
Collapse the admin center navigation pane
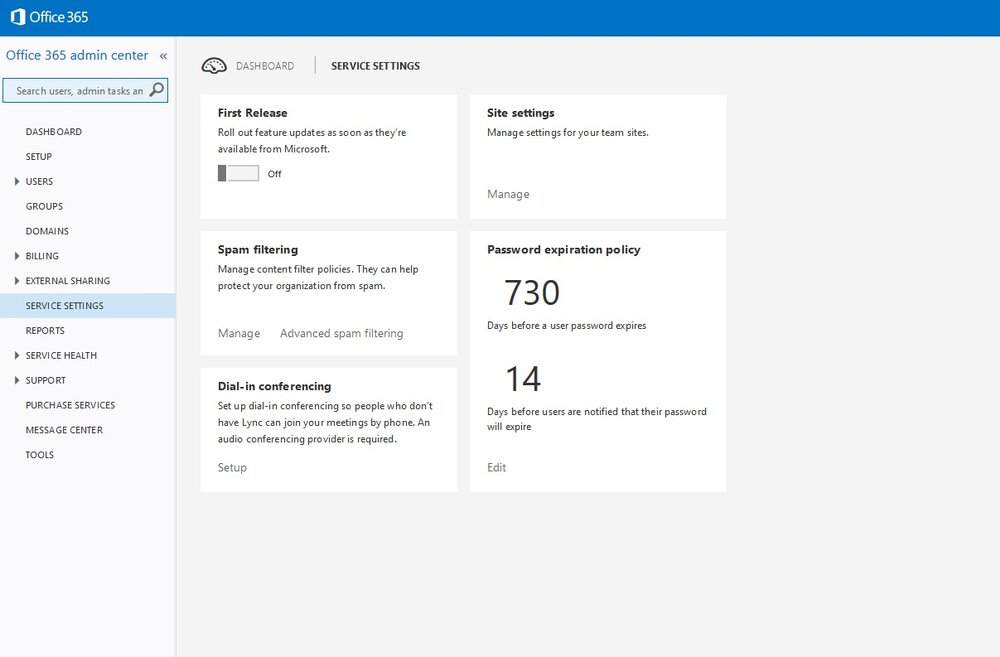[x=163, y=56]
